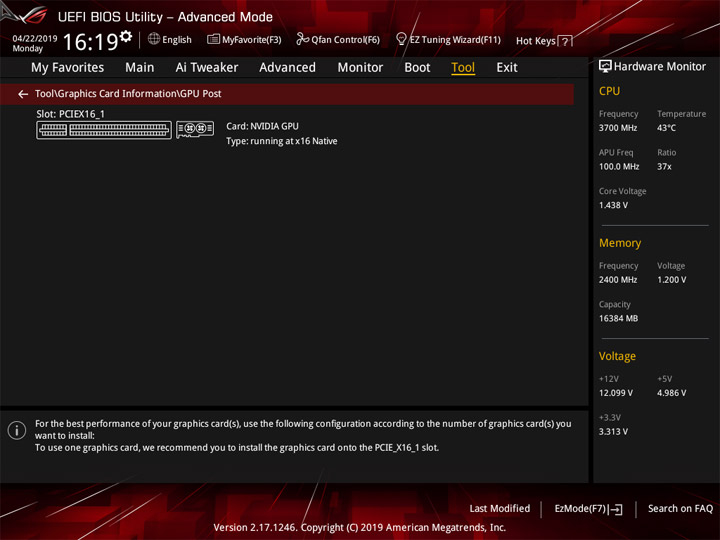Open the Boot tab
The height and width of the screenshot is (540, 720).
(417, 68)
